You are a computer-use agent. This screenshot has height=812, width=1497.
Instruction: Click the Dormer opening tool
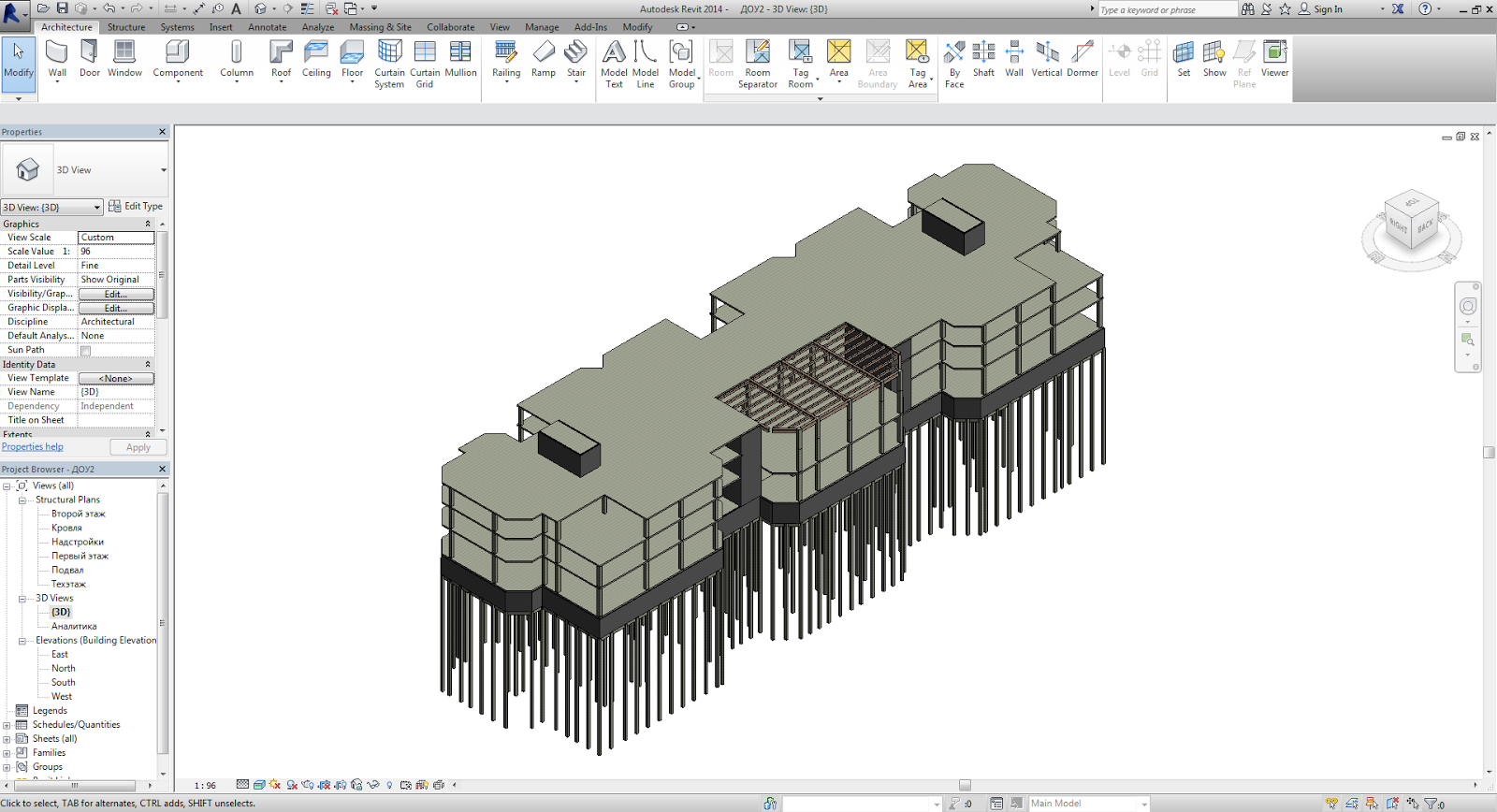[1083, 60]
